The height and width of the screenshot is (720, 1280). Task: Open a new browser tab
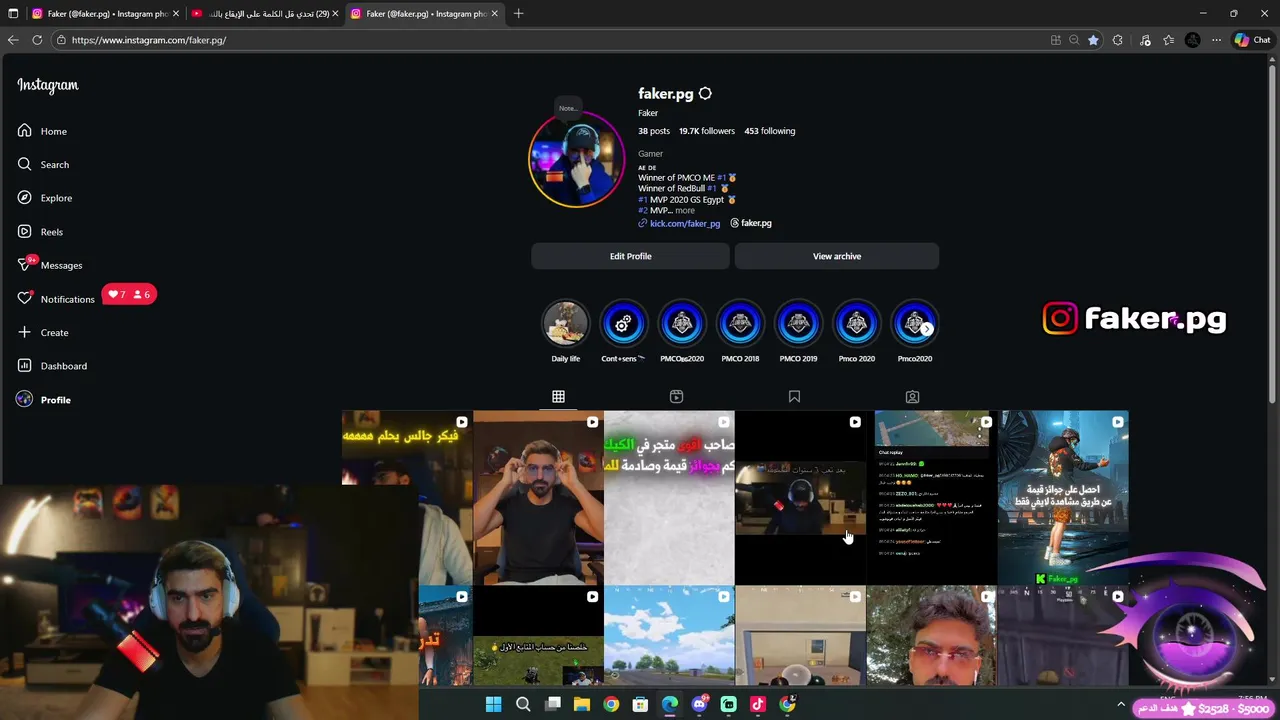(x=518, y=14)
